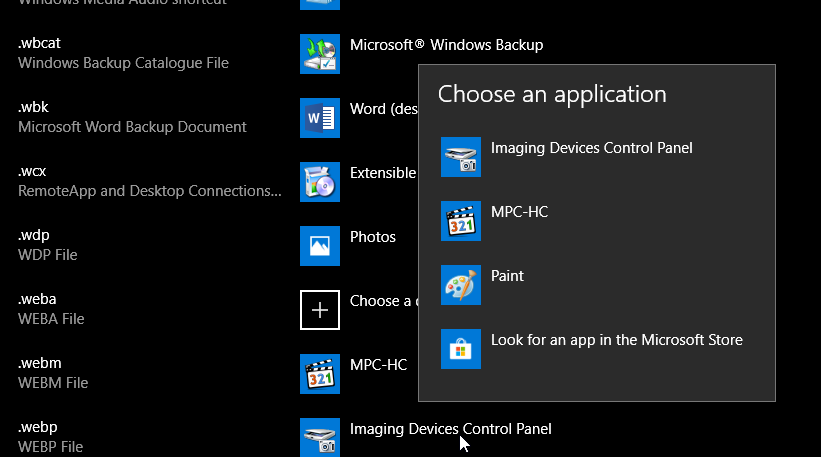Click 'Photos' default app label

tap(373, 237)
